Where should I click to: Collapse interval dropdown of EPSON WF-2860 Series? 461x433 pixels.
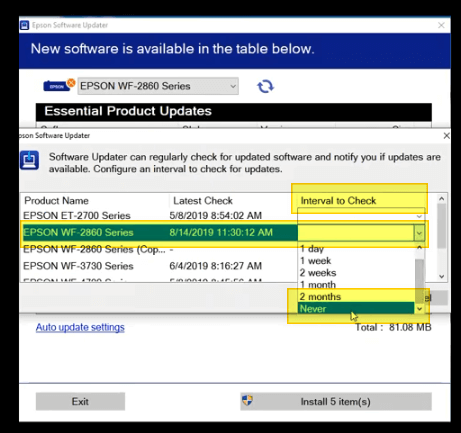(419, 233)
